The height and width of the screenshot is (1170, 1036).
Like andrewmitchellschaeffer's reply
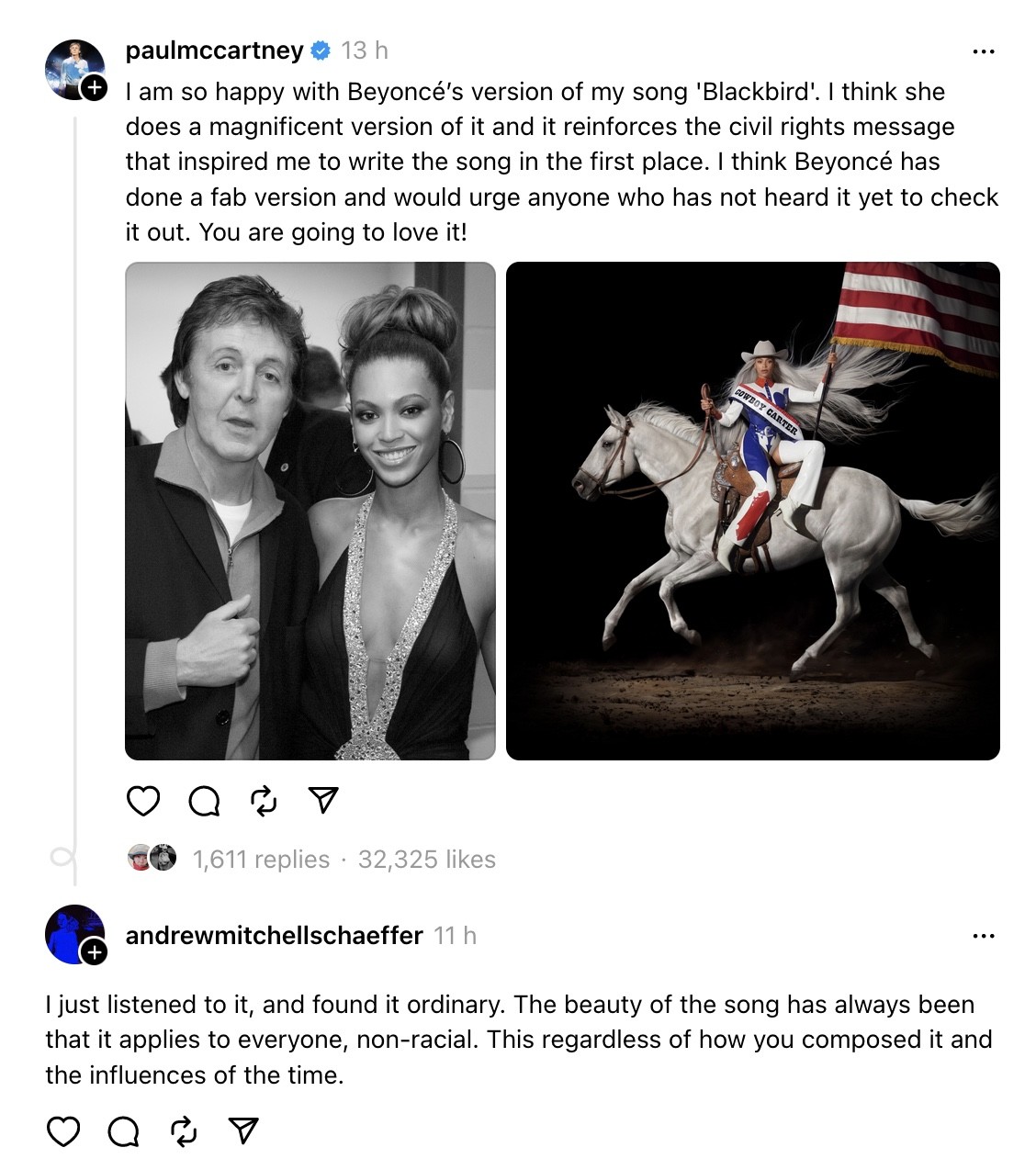(x=63, y=1131)
